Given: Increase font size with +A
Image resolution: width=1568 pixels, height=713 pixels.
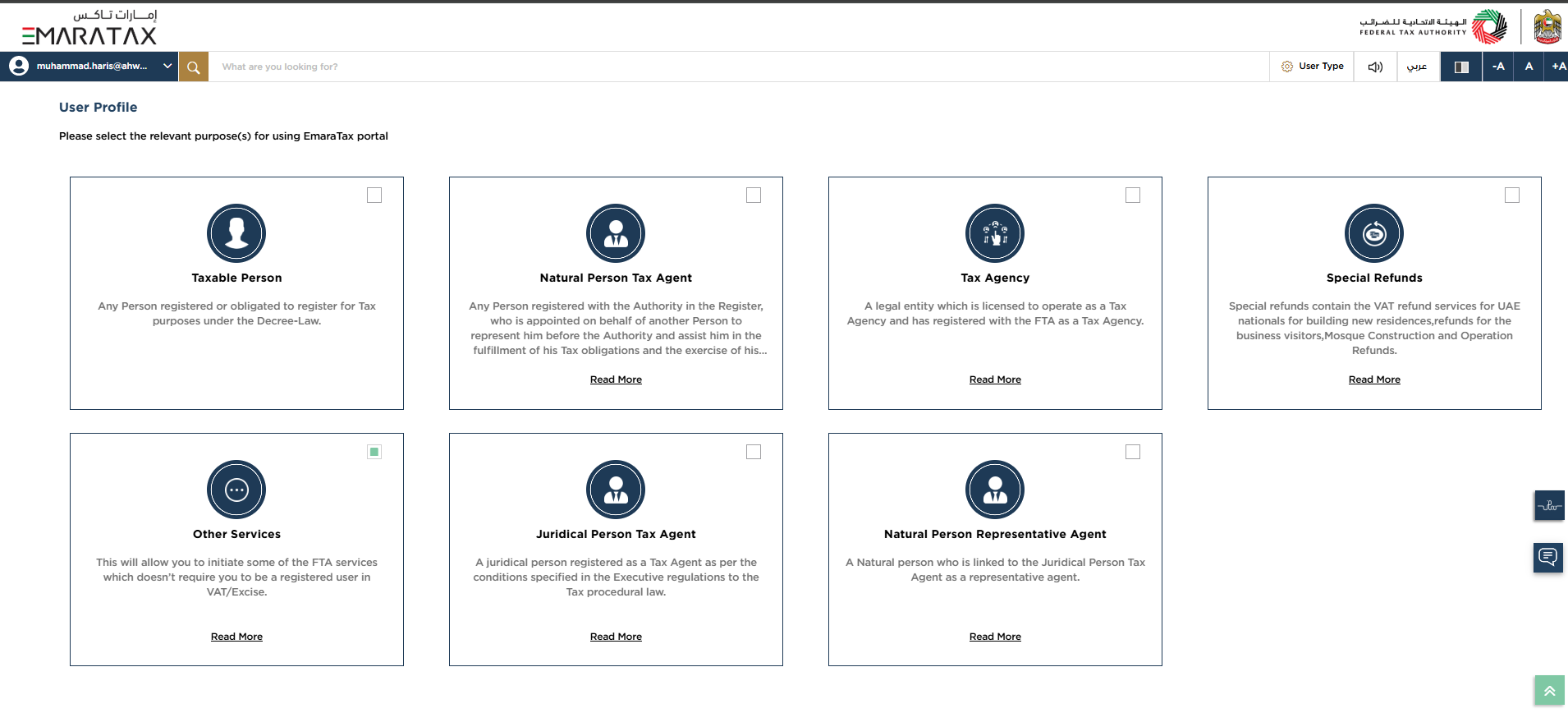Looking at the screenshot, I should [x=1557, y=67].
